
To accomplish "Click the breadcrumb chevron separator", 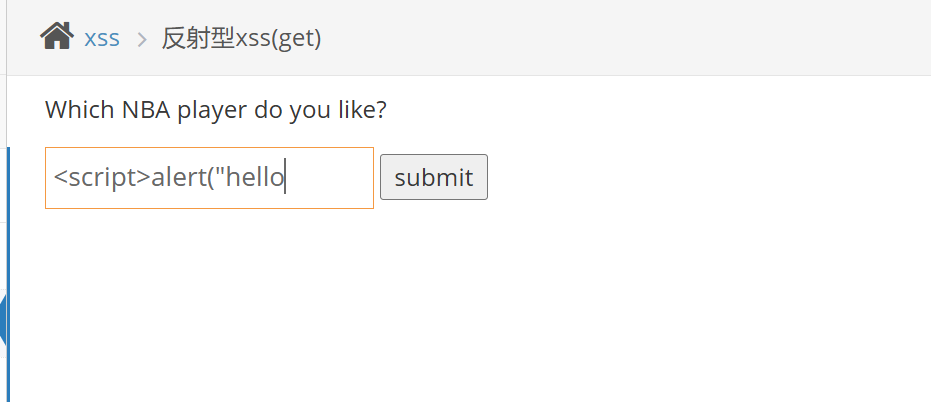I will pos(141,39).
